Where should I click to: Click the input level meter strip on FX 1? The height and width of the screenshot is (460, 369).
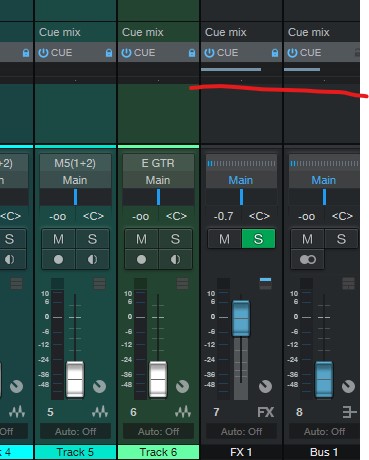[x=241, y=163]
